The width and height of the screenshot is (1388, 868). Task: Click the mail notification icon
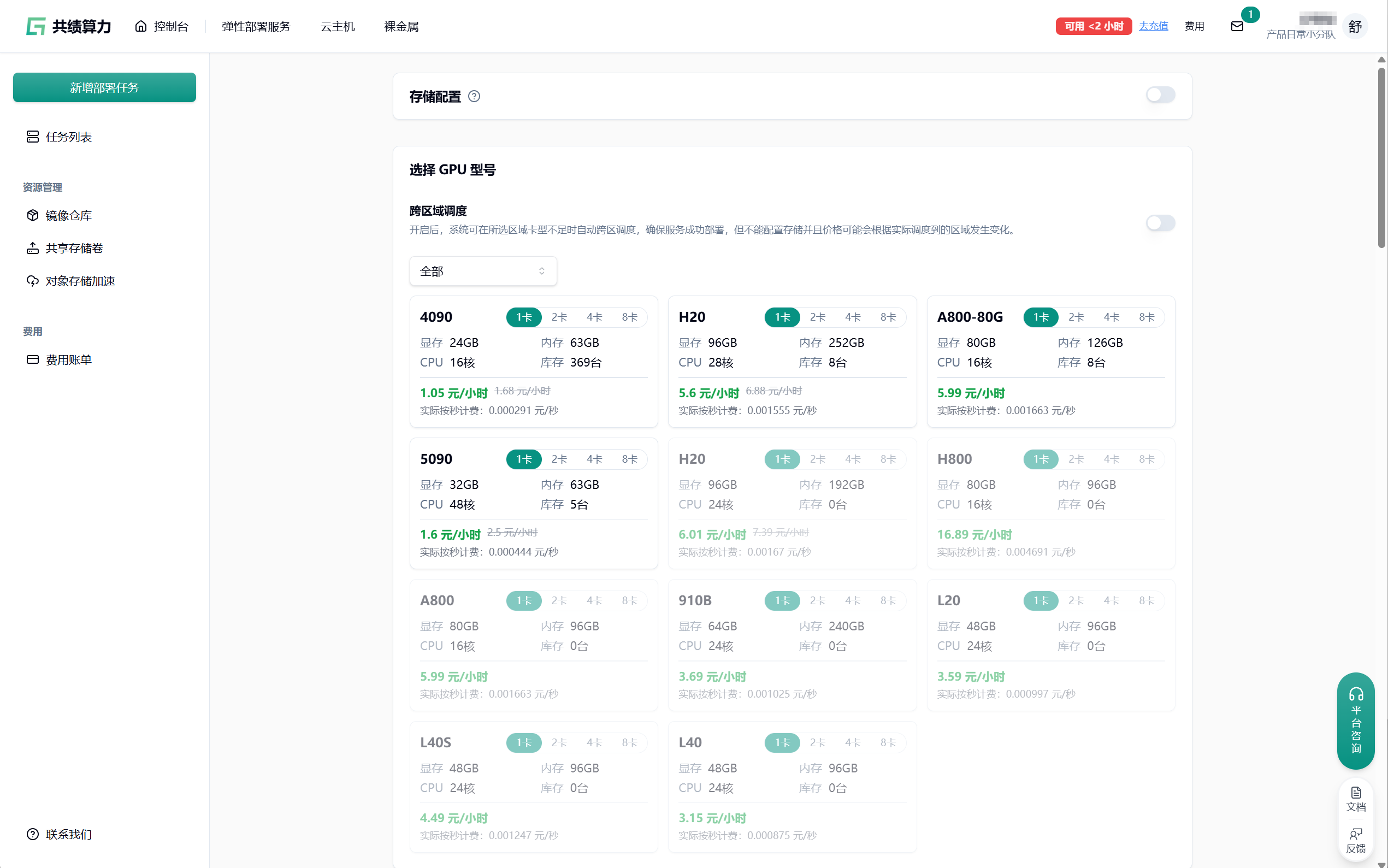click(1237, 26)
